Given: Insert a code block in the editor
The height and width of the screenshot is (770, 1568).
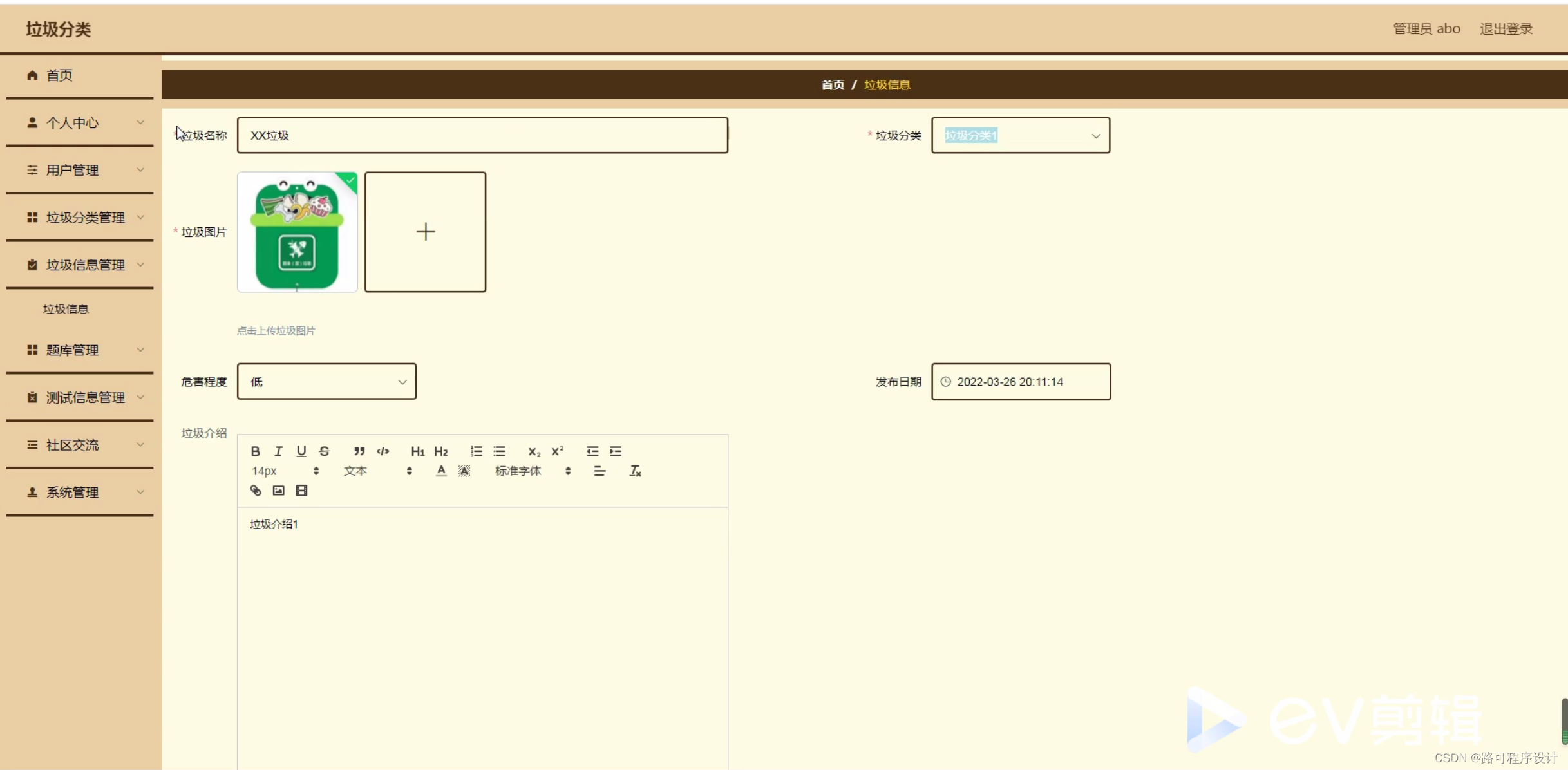Looking at the screenshot, I should pos(383,451).
